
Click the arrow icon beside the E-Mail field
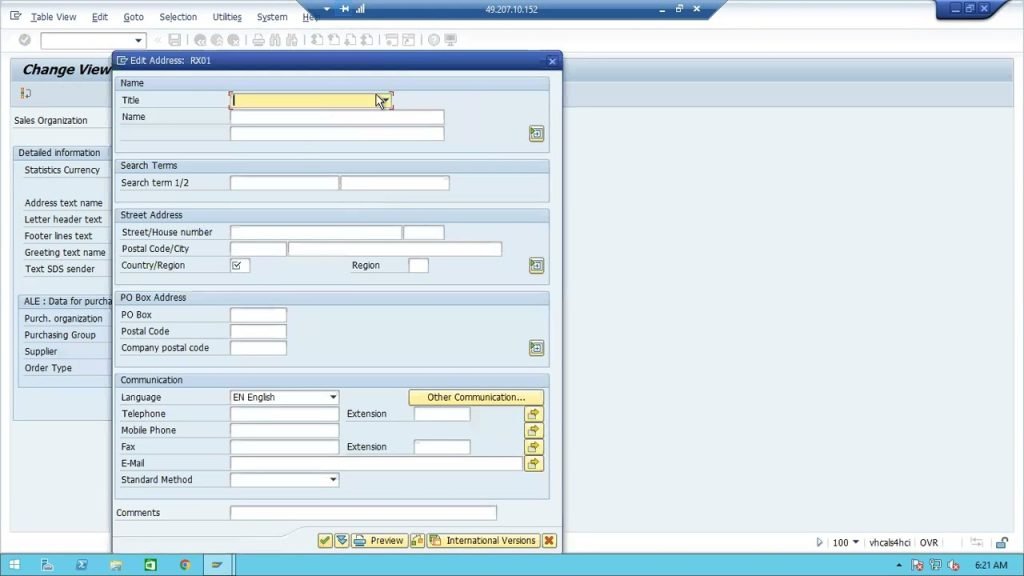(534, 464)
